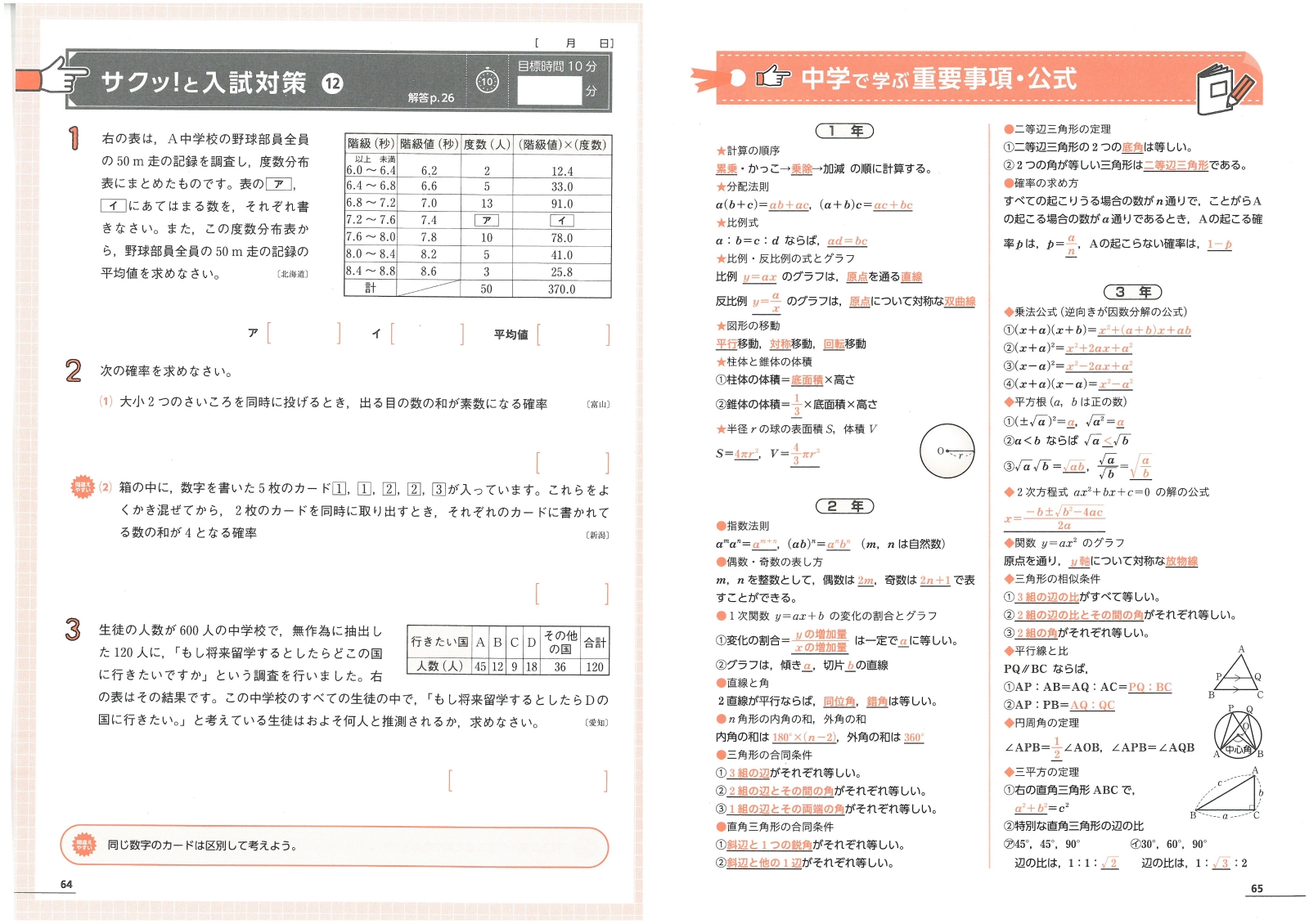This screenshot has height=924, width=1309.
Task: Click the circle diagram labeled 中心角
Action: pyautogui.click(x=1238, y=731)
